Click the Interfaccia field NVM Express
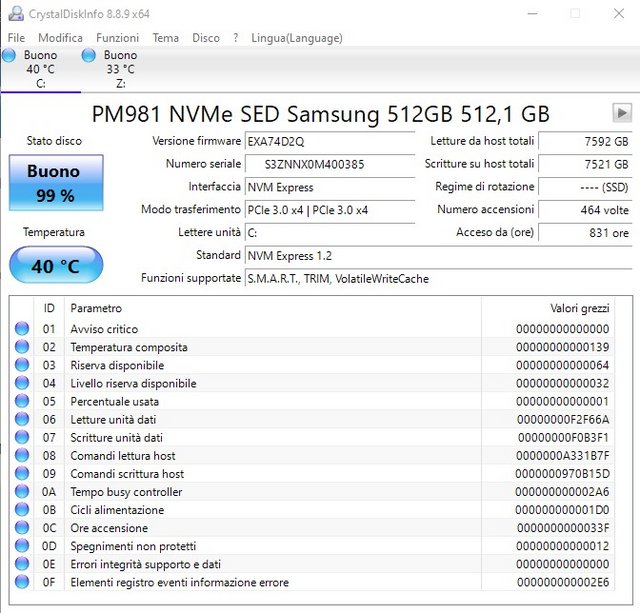Image resolution: width=640 pixels, height=613 pixels. pyautogui.click(x=330, y=187)
